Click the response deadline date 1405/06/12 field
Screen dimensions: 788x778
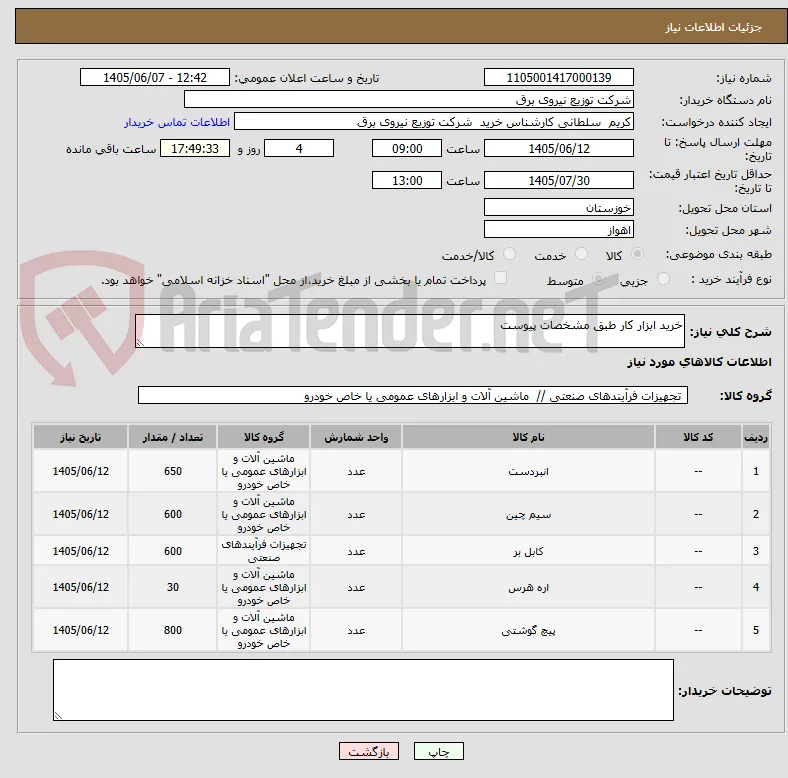(558, 148)
